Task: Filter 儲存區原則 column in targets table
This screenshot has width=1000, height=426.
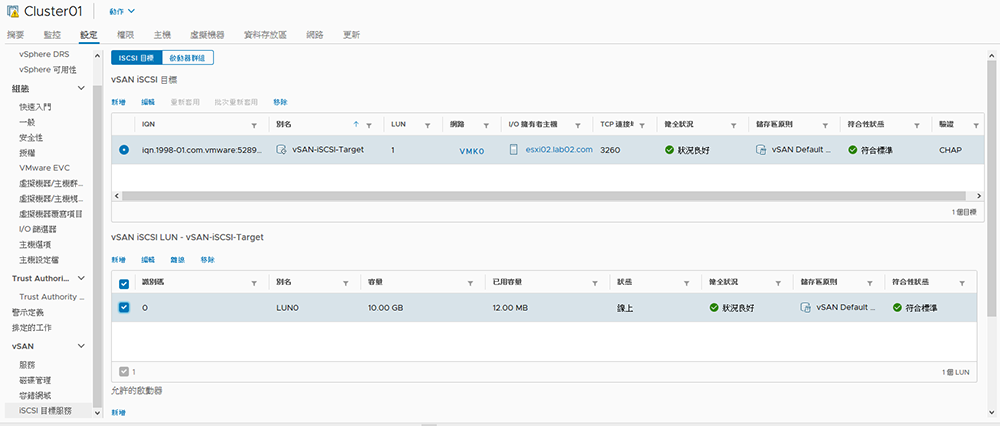Action: tap(825, 125)
